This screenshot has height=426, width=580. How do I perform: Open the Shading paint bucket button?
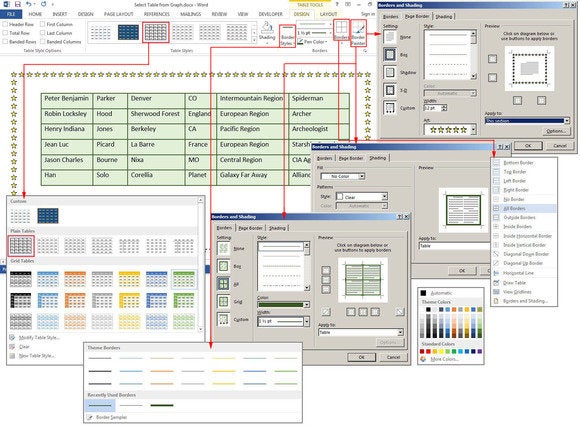tap(267, 32)
